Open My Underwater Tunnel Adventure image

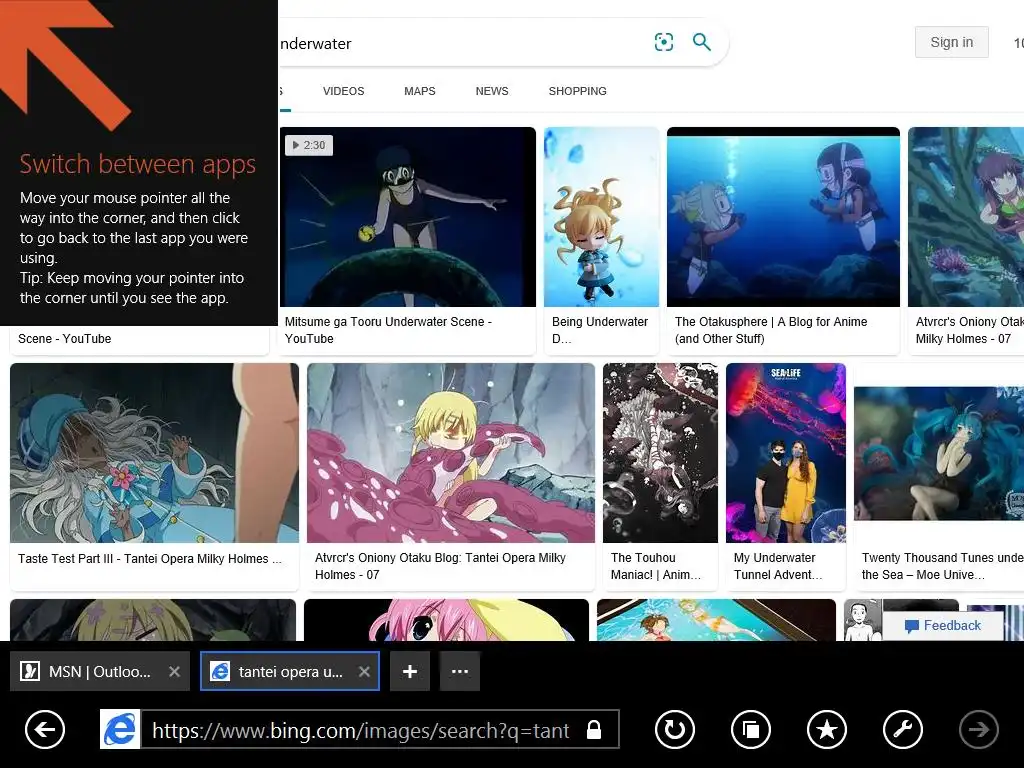click(x=786, y=453)
